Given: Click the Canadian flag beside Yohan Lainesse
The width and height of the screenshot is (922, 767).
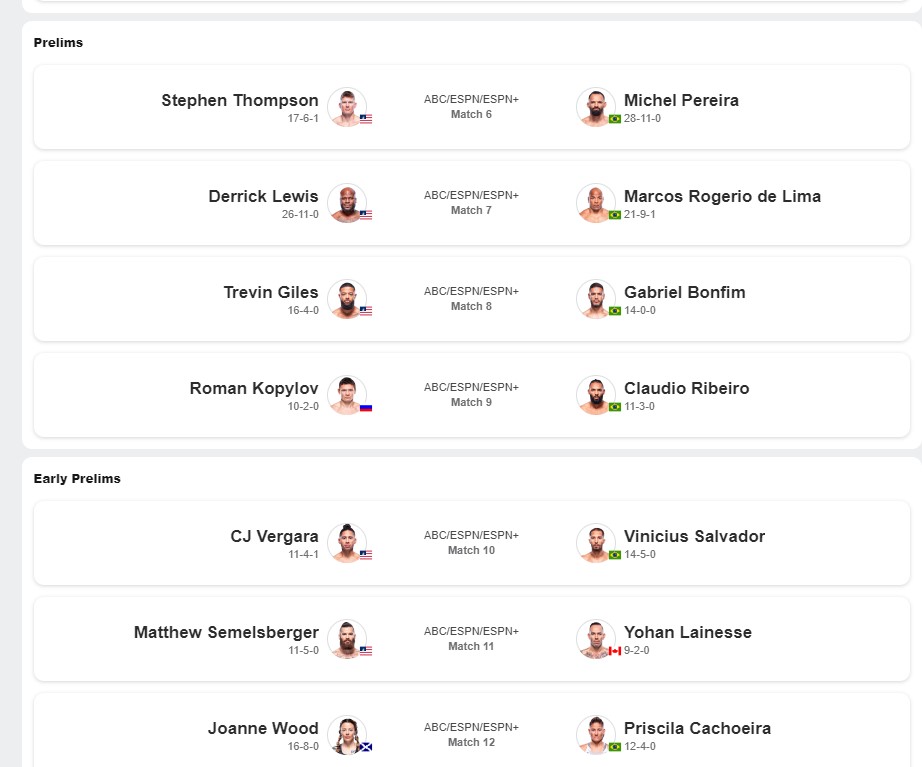Looking at the screenshot, I should click(x=615, y=651).
